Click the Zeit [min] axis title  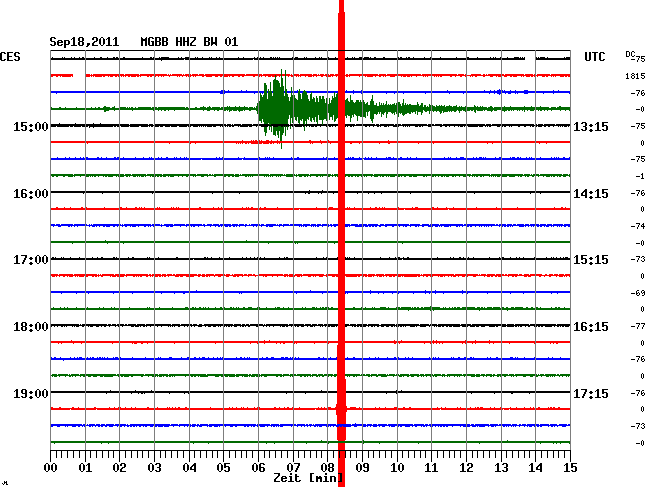click(x=308, y=478)
